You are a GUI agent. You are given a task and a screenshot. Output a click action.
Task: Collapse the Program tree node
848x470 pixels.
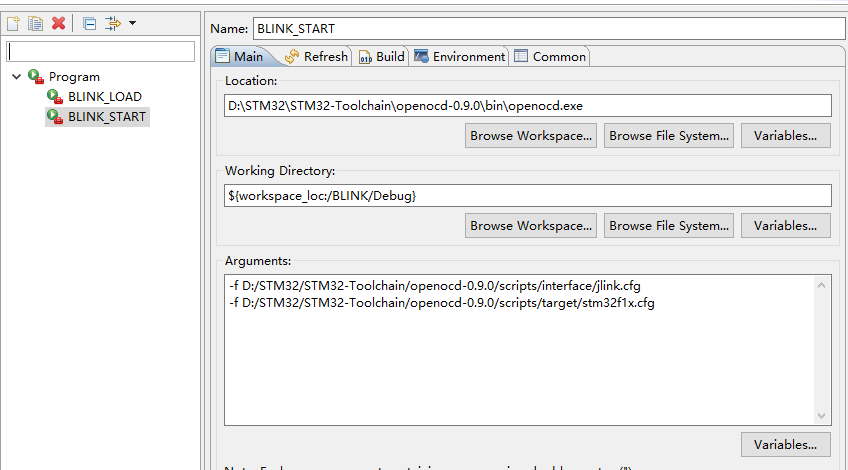17,77
